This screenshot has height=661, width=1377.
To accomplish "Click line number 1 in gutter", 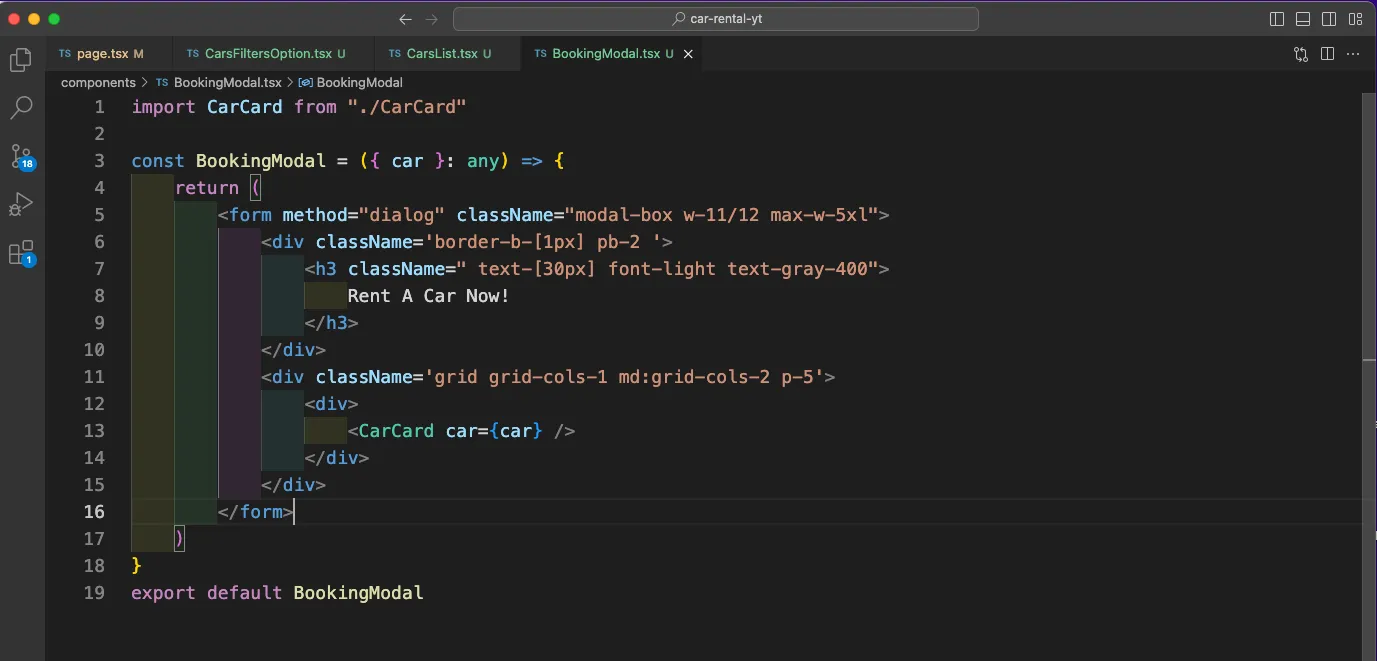I will point(99,107).
